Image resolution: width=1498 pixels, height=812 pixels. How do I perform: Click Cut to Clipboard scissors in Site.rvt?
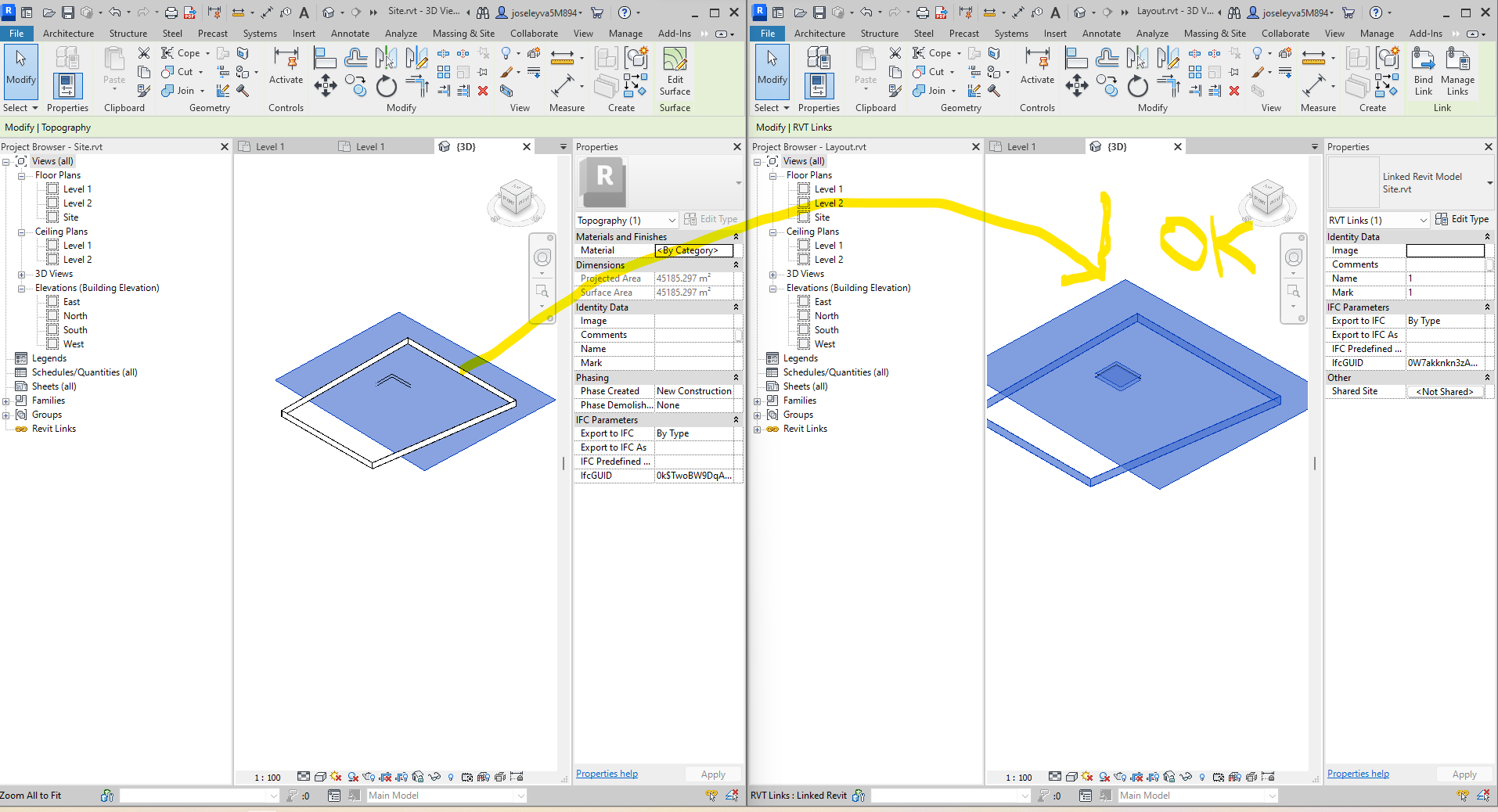pyautogui.click(x=144, y=53)
